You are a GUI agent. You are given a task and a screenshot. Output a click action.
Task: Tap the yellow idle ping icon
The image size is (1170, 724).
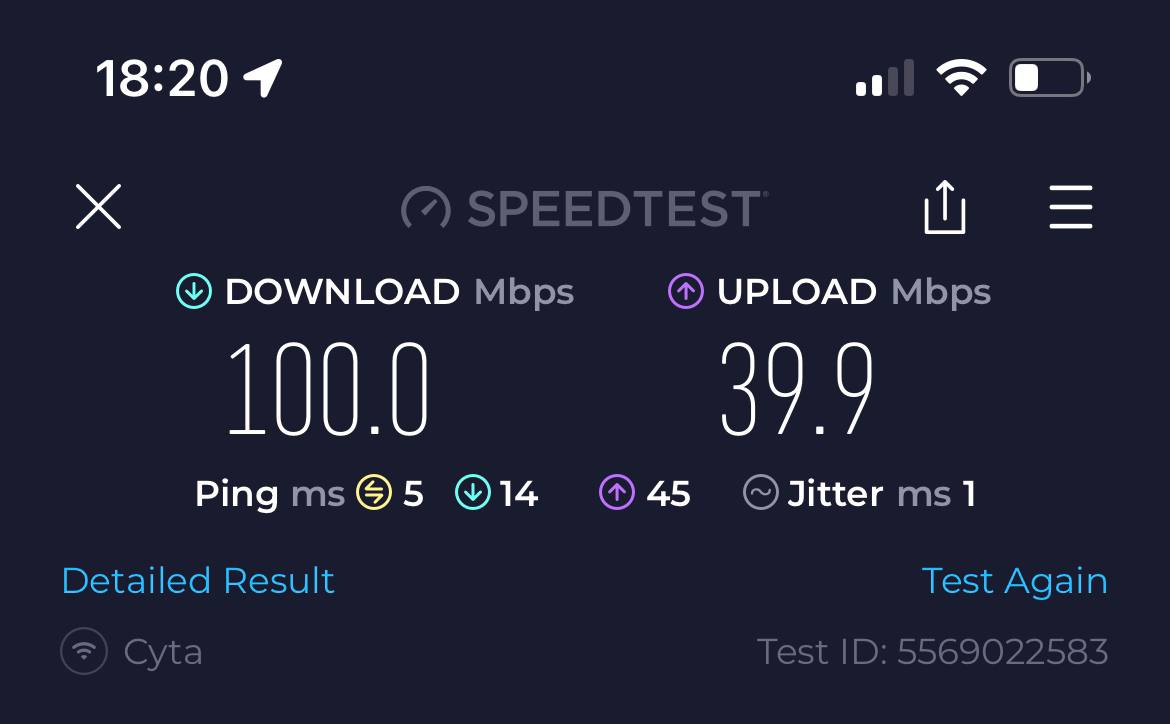(374, 493)
